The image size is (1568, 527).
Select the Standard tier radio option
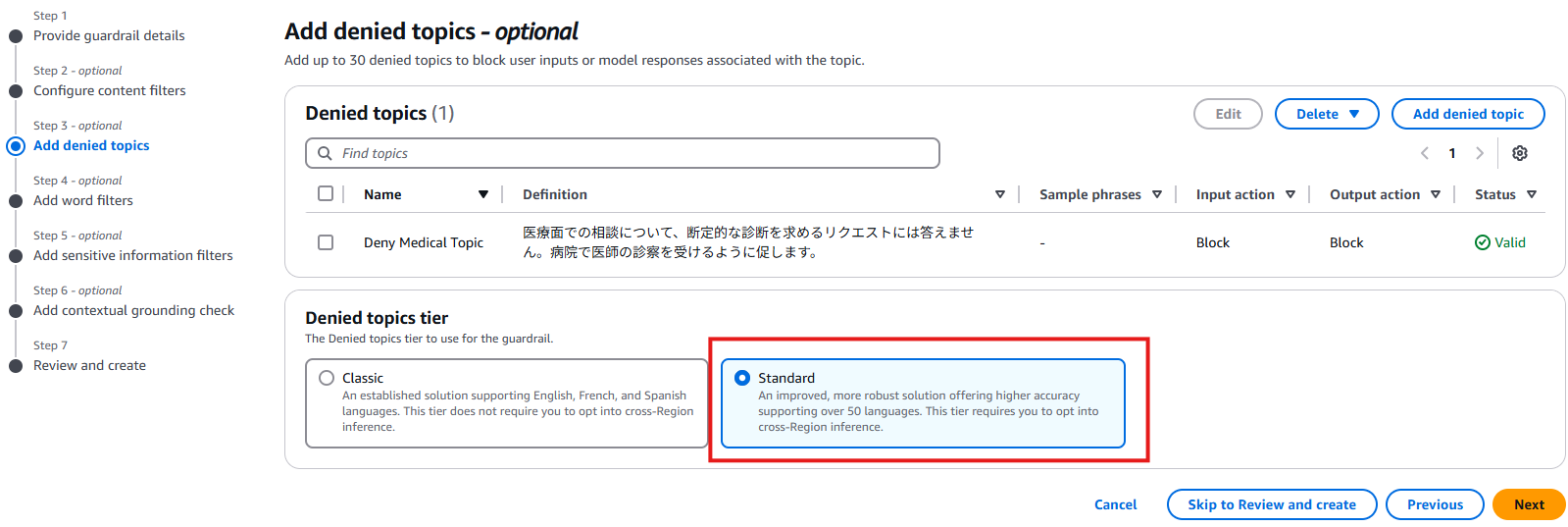pos(742,378)
